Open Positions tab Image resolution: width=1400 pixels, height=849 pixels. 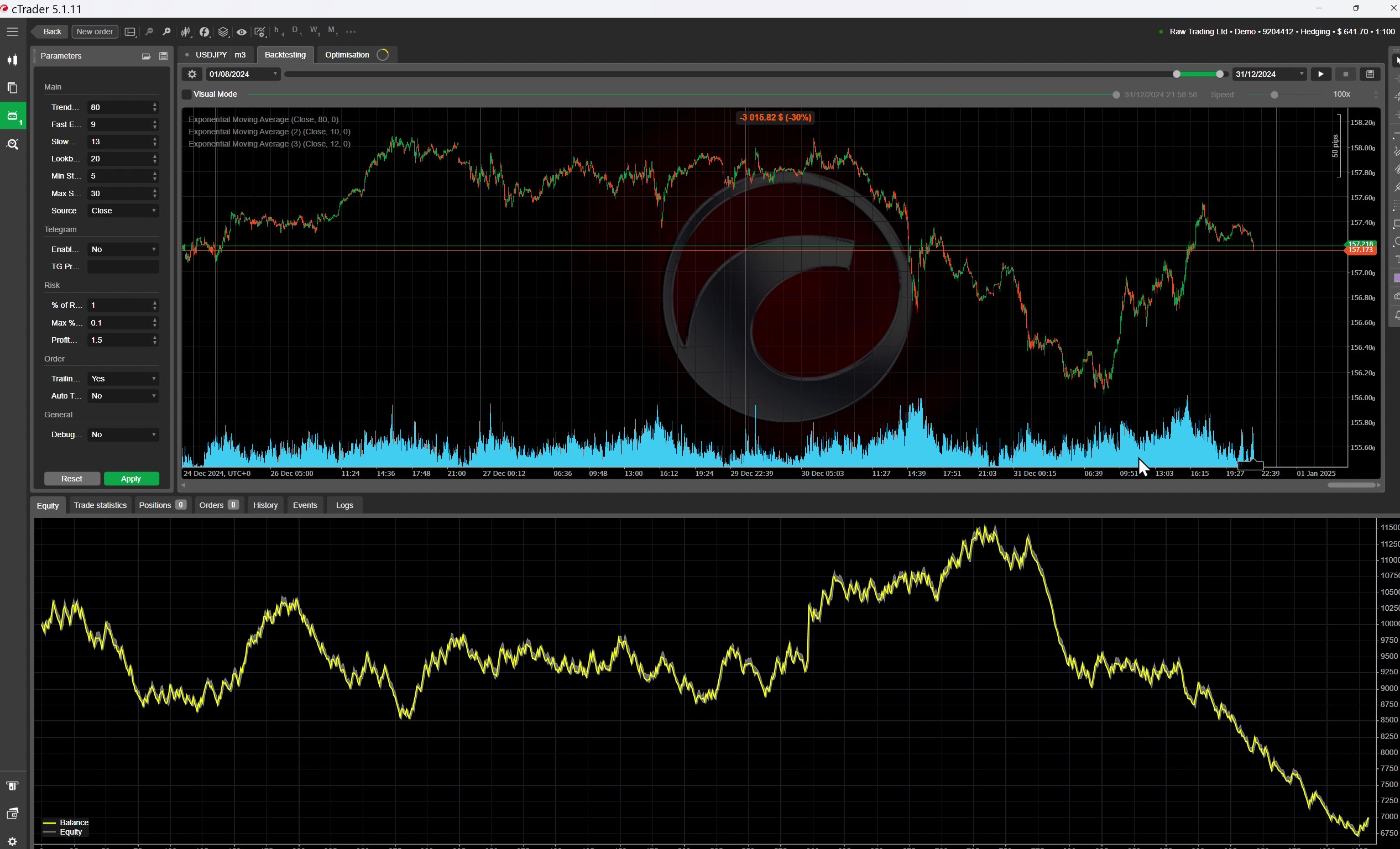click(x=162, y=505)
